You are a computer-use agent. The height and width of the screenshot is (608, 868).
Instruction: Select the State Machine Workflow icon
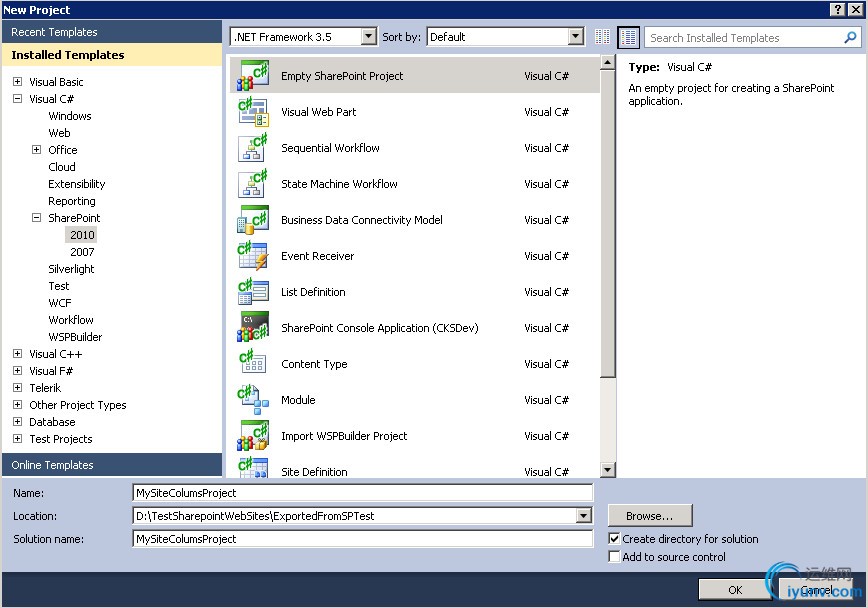253,184
